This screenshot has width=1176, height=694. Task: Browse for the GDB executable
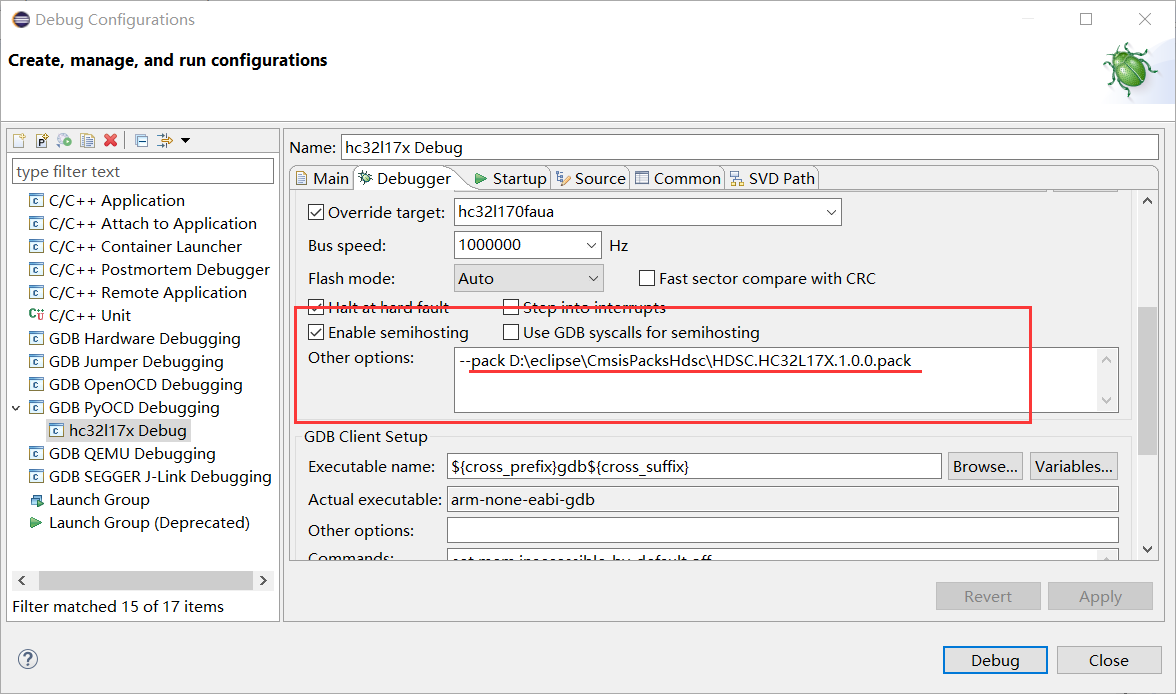pyautogui.click(x=984, y=465)
